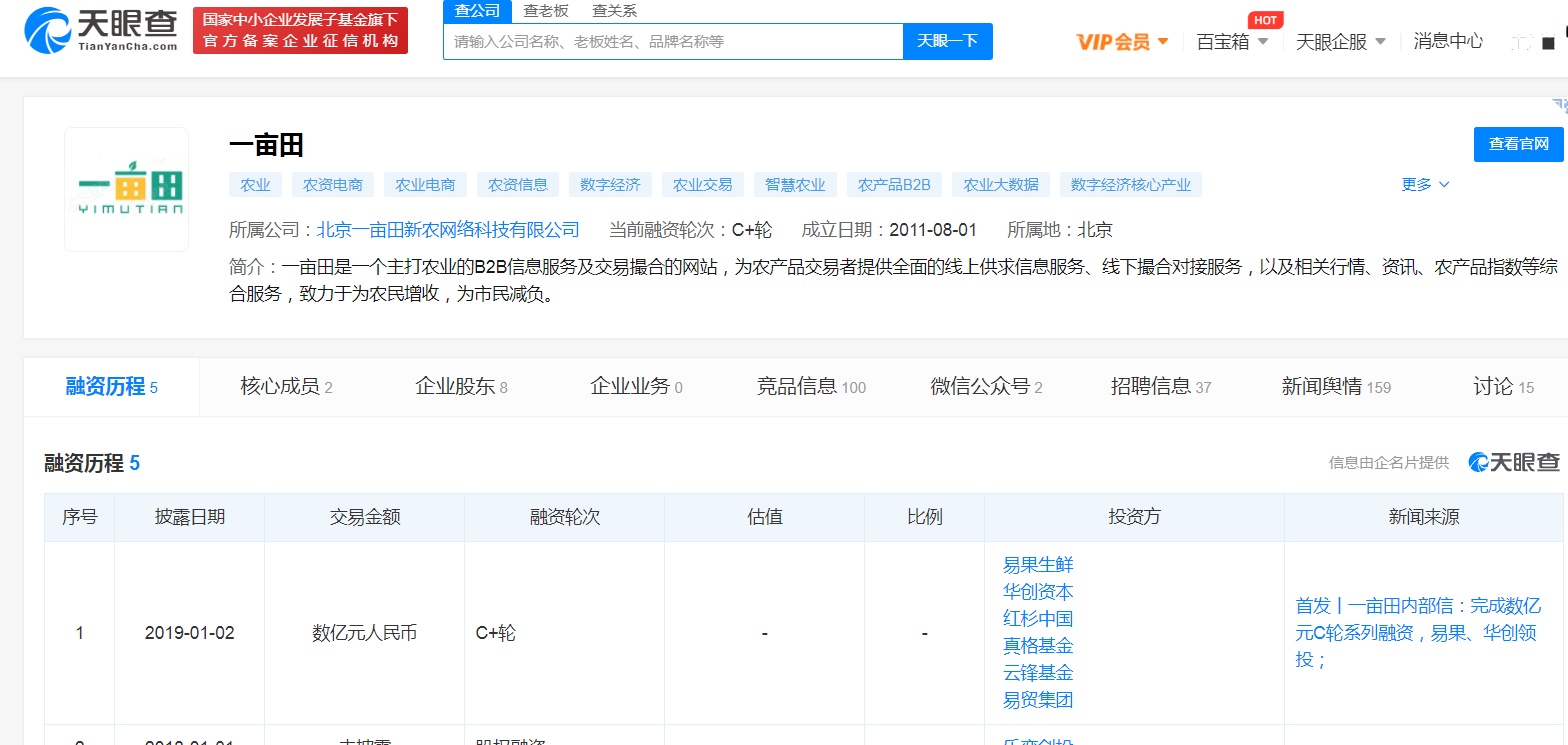Click the 融资轮次 column header

tap(565, 517)
